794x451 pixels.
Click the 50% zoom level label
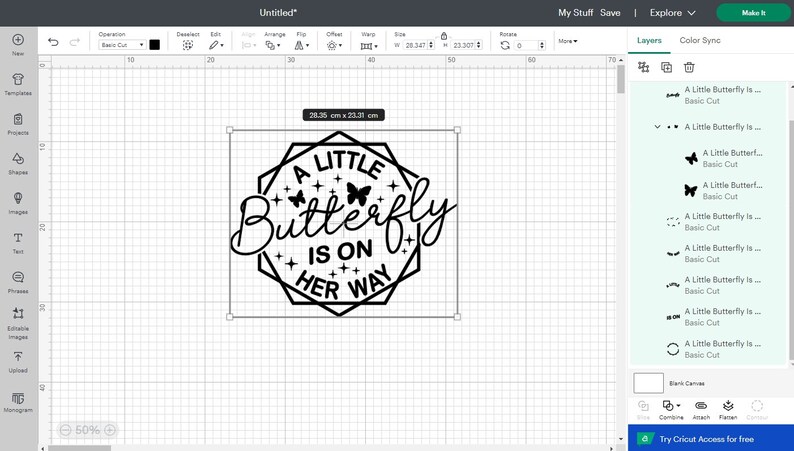[88, 430]
